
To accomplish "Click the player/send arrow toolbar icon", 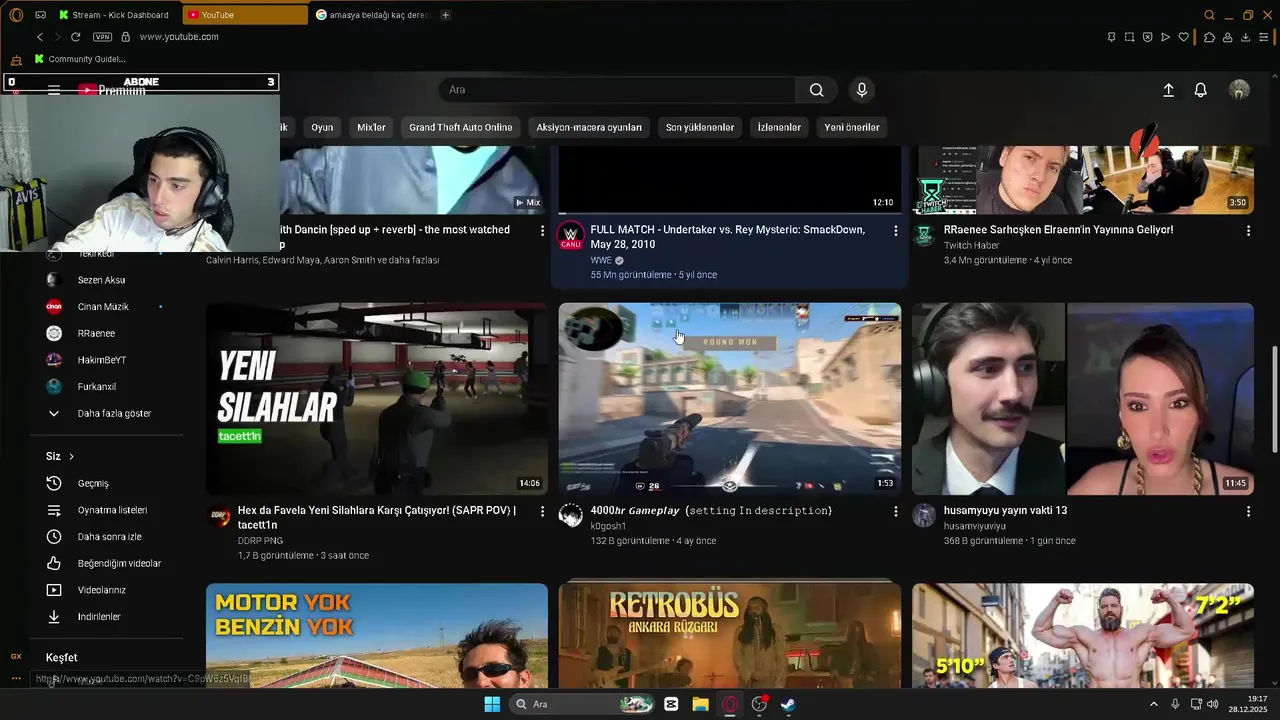I will point(1165,37).
